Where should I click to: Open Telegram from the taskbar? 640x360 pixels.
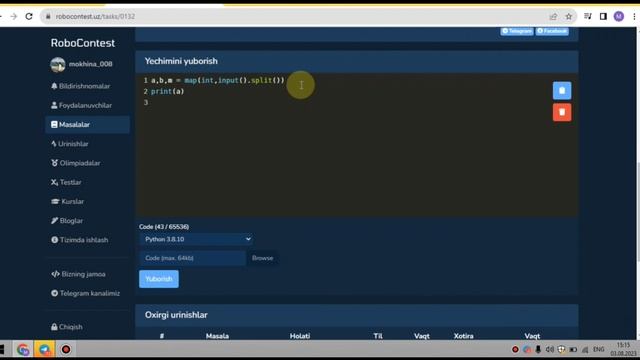click(x=44, y=349)
